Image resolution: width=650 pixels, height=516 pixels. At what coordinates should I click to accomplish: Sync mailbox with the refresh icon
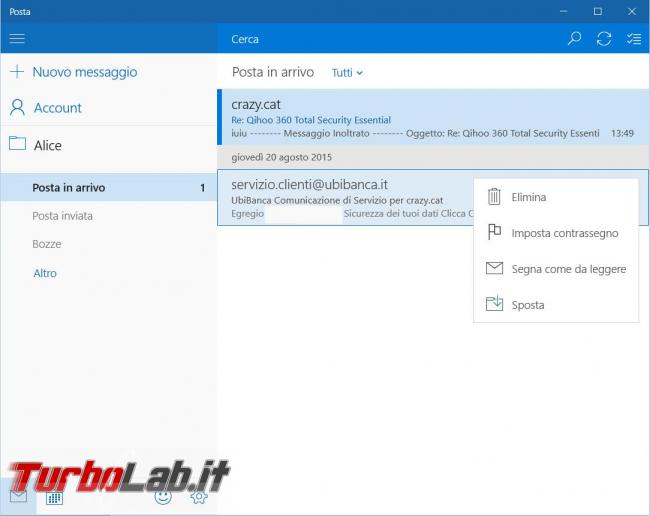coord(604,39)
